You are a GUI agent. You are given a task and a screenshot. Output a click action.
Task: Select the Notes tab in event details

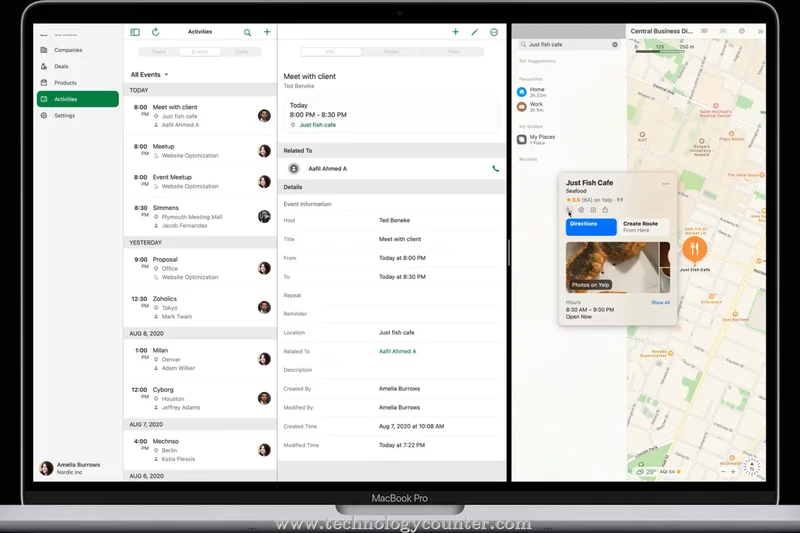(391, 52)
